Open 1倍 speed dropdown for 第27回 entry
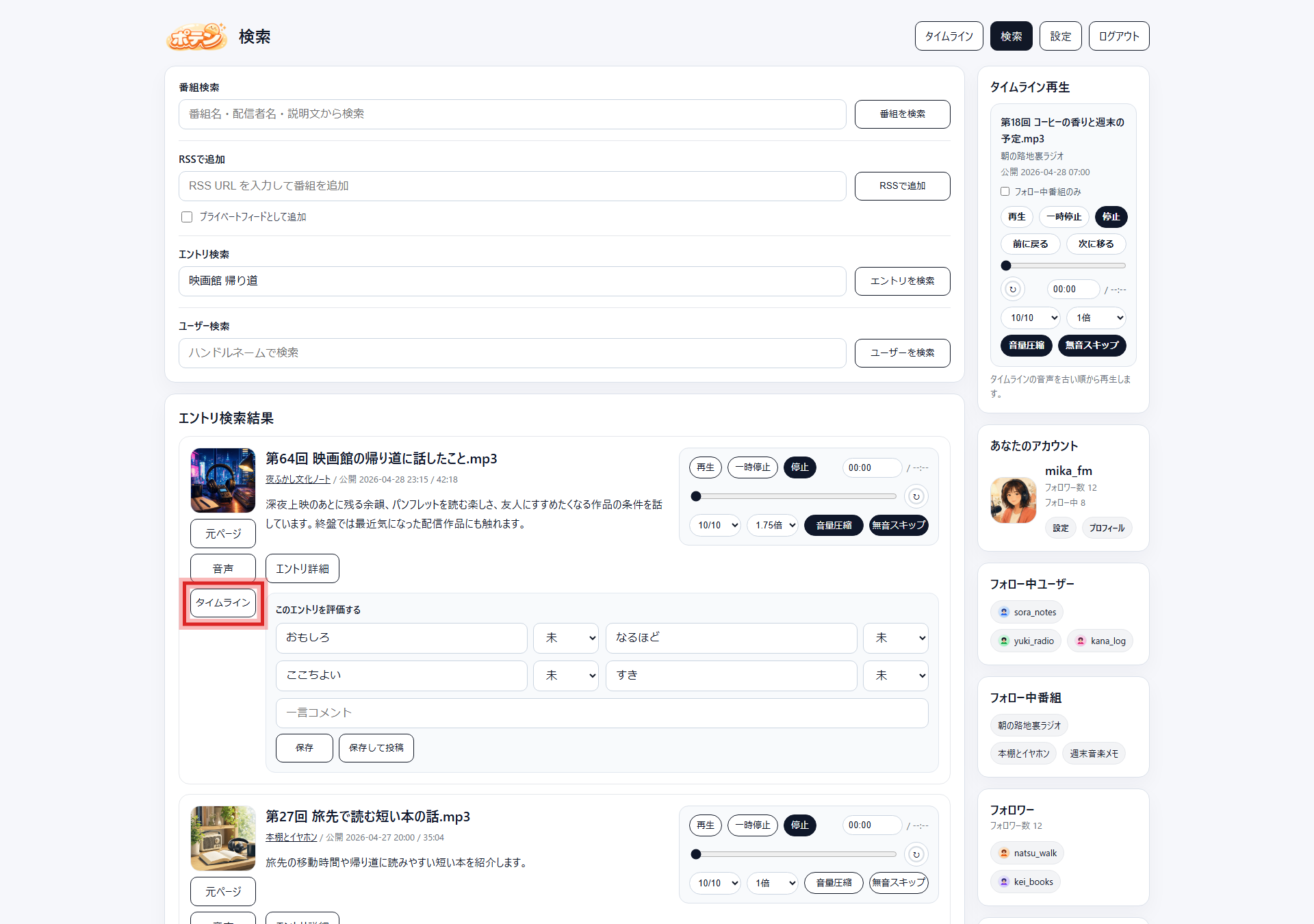Screen dimensions: 1314x924 773,883
